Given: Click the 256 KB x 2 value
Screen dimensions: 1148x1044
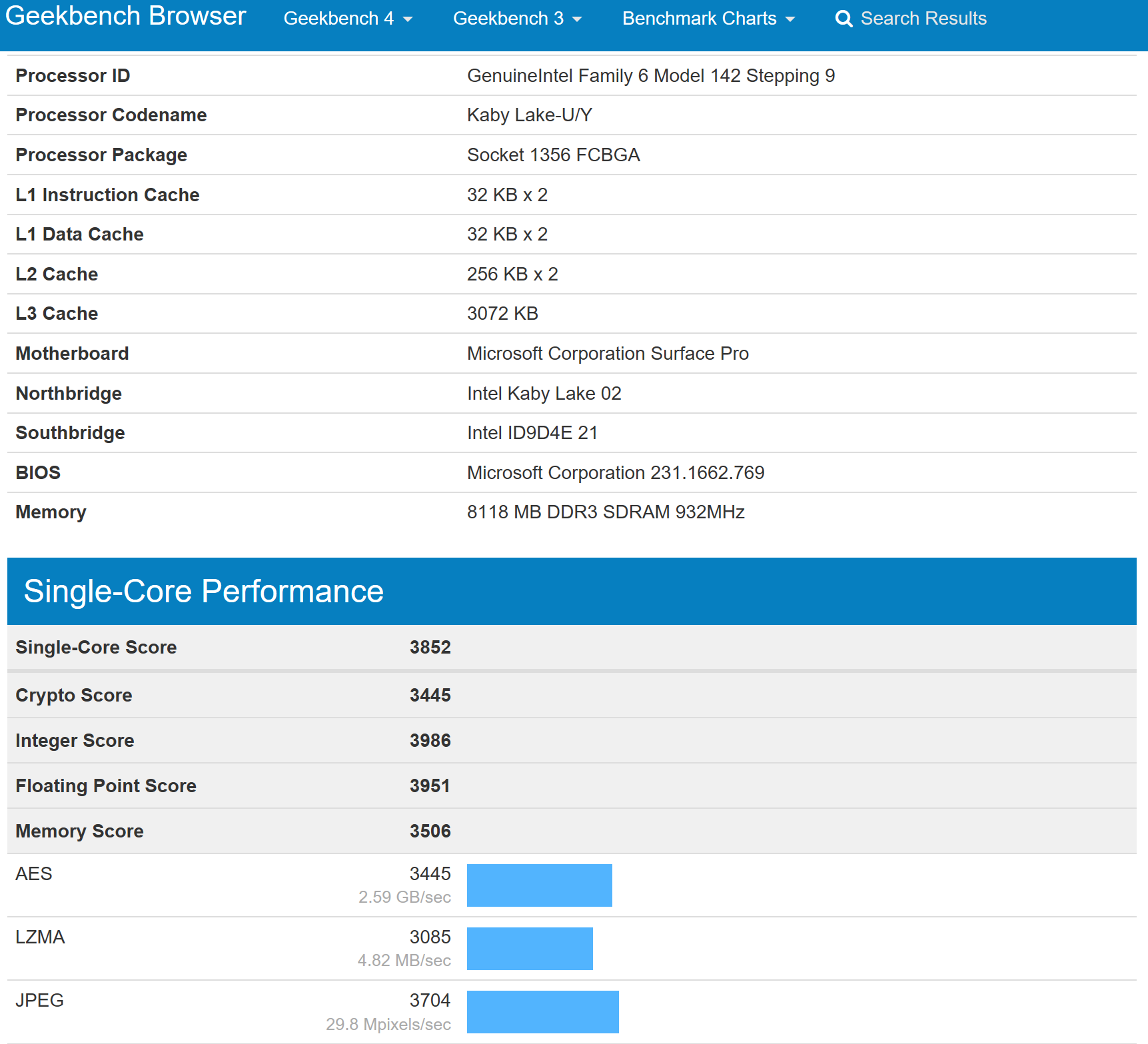Looking at the screenshot, I should pos(512,274).
